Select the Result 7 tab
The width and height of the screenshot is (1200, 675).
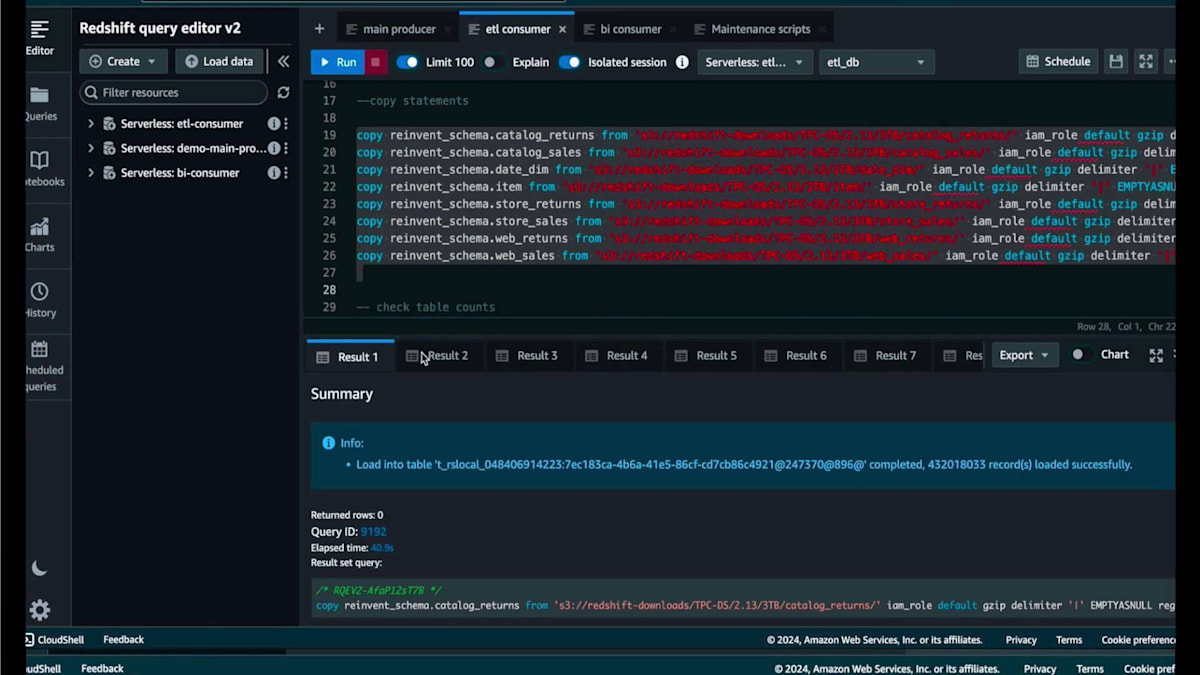886,356
